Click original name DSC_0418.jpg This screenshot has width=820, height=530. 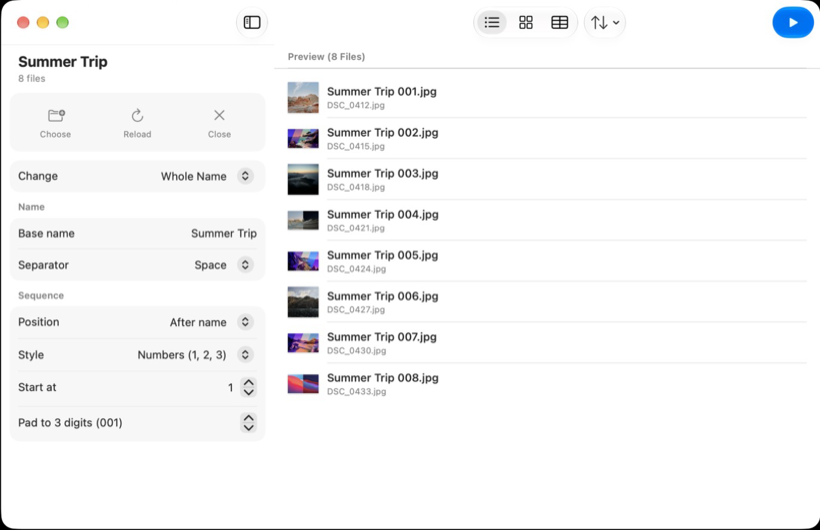pyautogui.click(x=356, y=187)
